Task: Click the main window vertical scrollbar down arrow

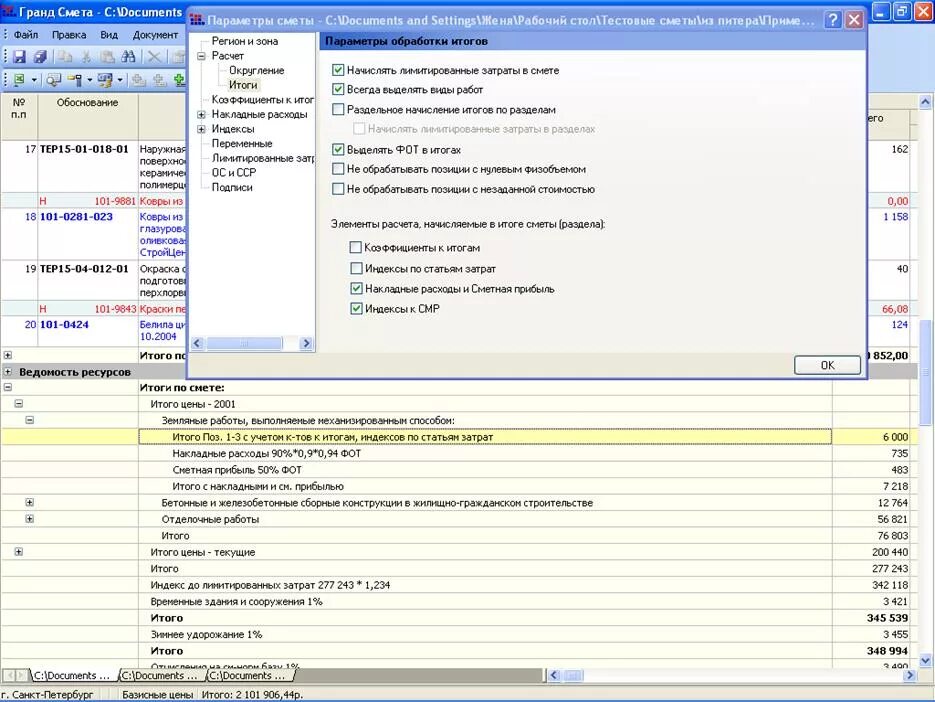Action: pyautogui.click(x=925, y=660)
